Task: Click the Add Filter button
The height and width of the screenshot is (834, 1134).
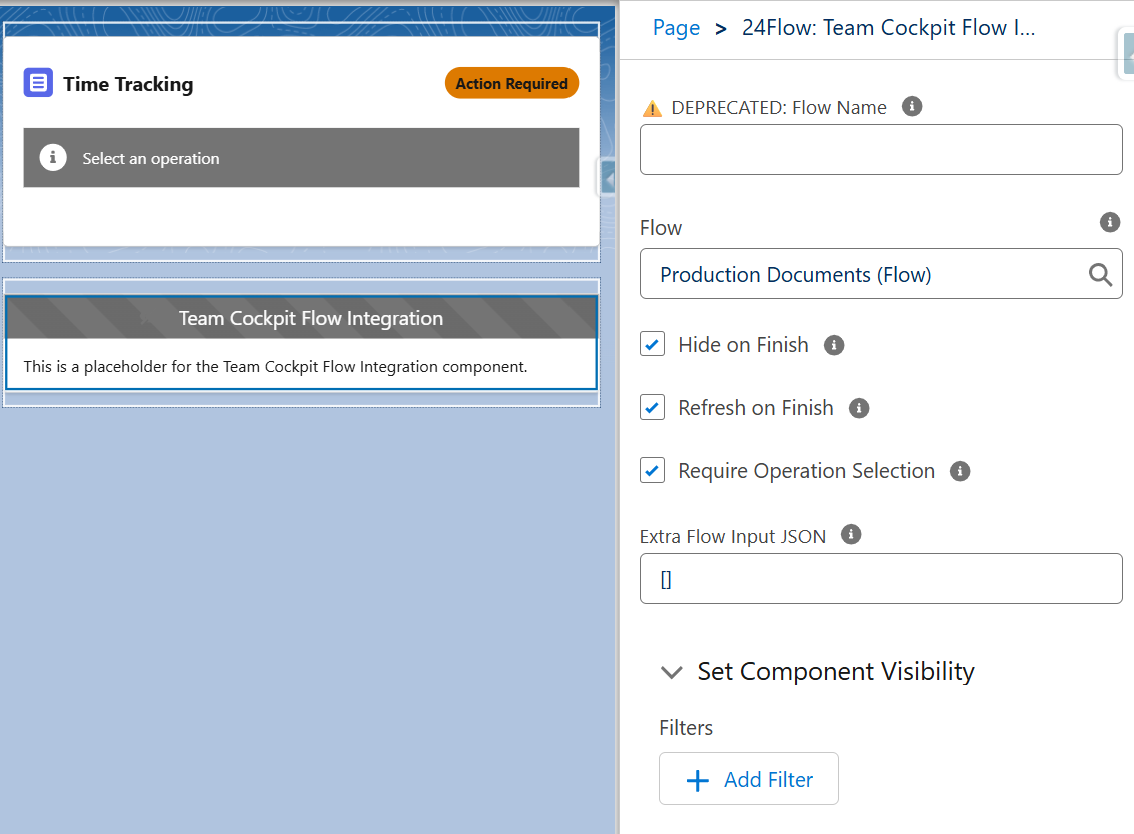Action: coord(749,778)
